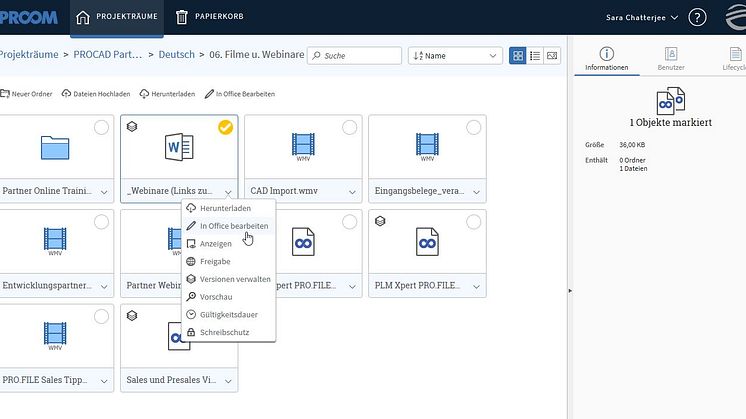746x419 pixels.
Task: Click the PRO.FILE Sales Tipp film icon
Action: (55, 335)
